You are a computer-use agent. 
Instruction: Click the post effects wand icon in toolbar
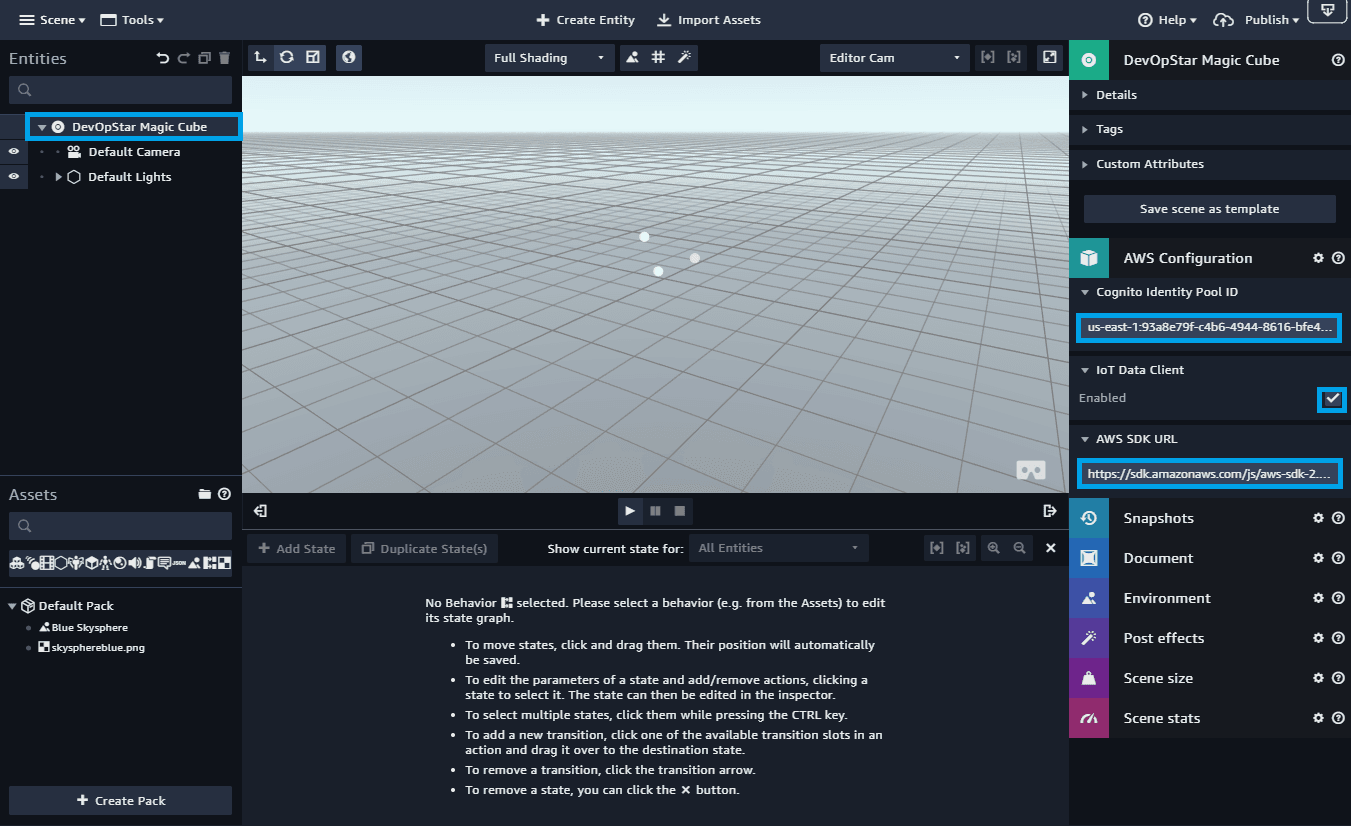684,58
